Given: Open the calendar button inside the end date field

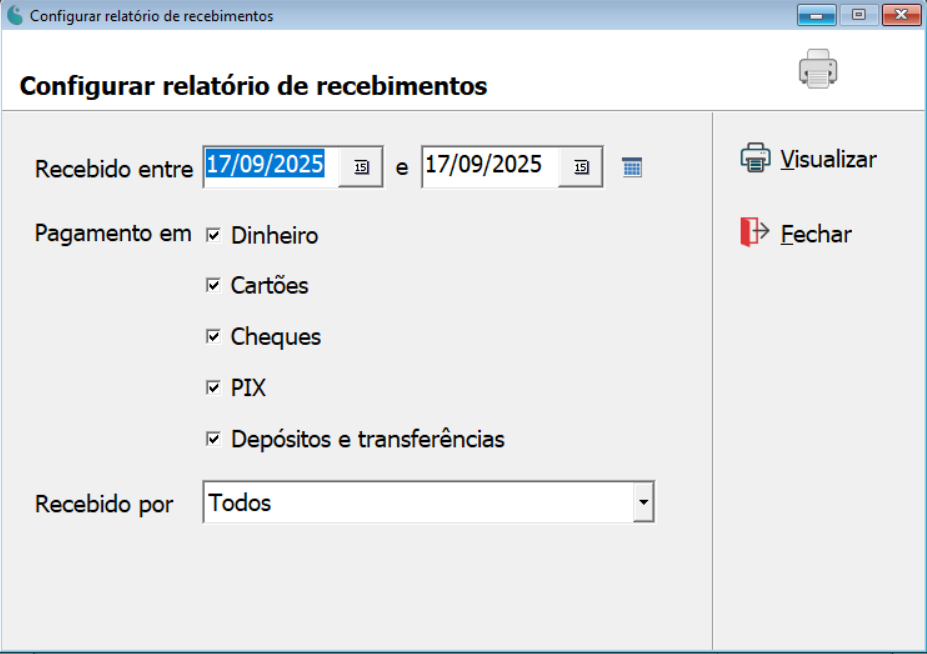Looking at the screenshot, I should (x=580, y=167).
